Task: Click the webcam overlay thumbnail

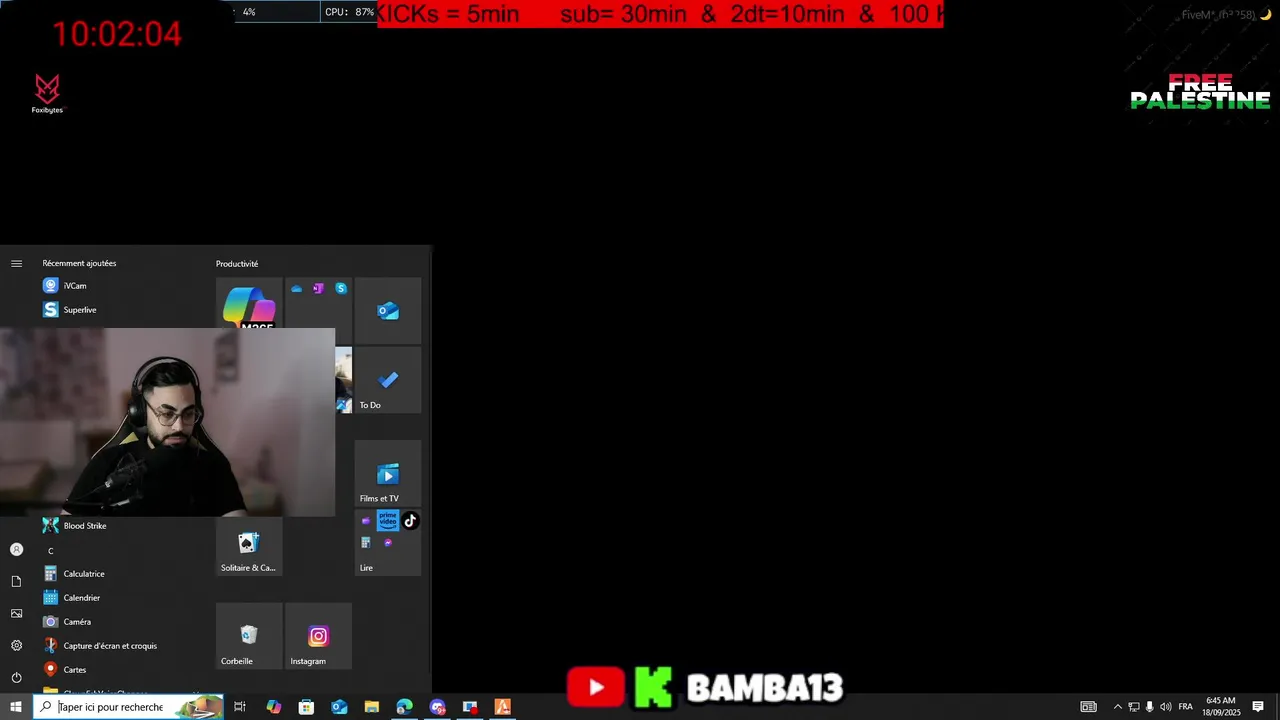Action: pos(167,422)
